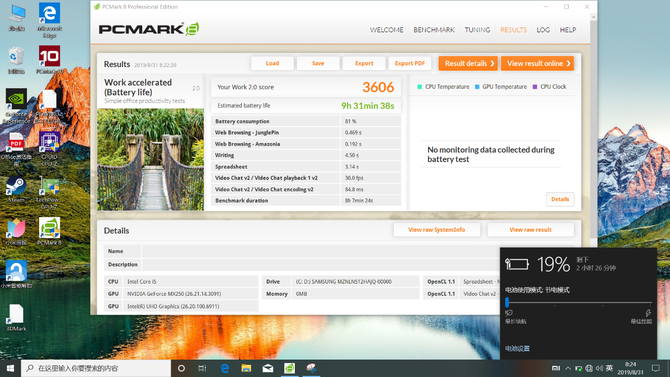
Task: Toggle the CPU Temperature legend item
Action: (443, 87)
